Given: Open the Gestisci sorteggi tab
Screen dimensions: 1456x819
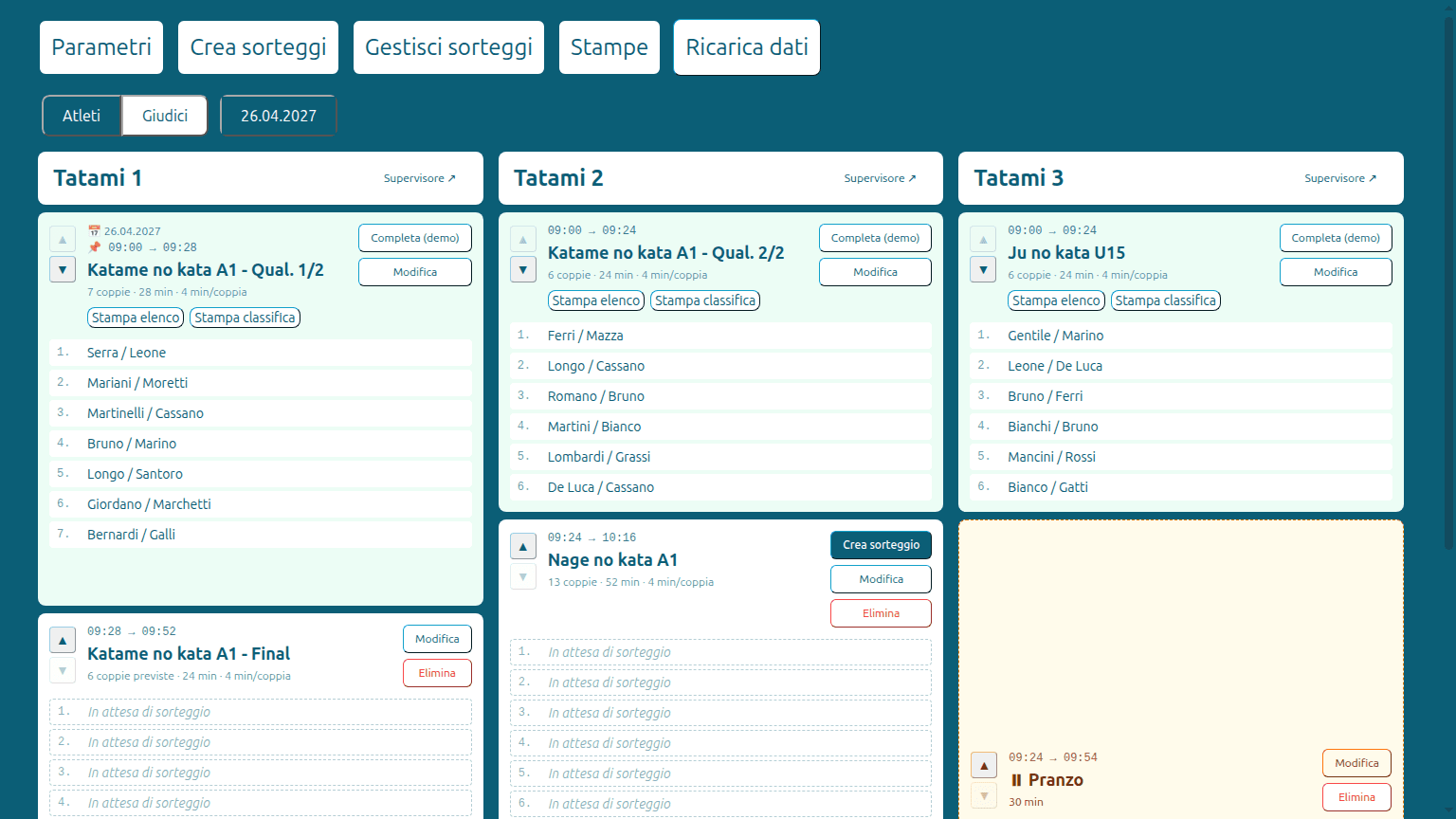Looking at the screenshot, I should [x=448, y=47].
